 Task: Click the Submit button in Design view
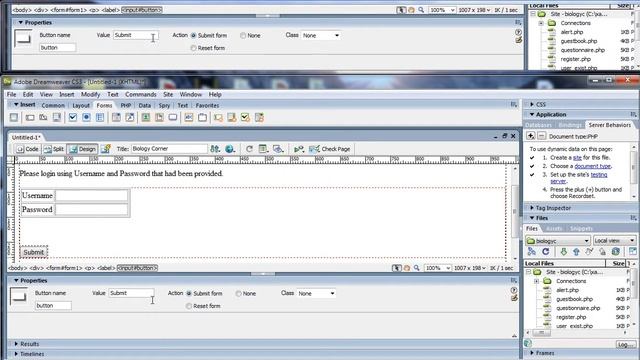click(x=33, y=252)
